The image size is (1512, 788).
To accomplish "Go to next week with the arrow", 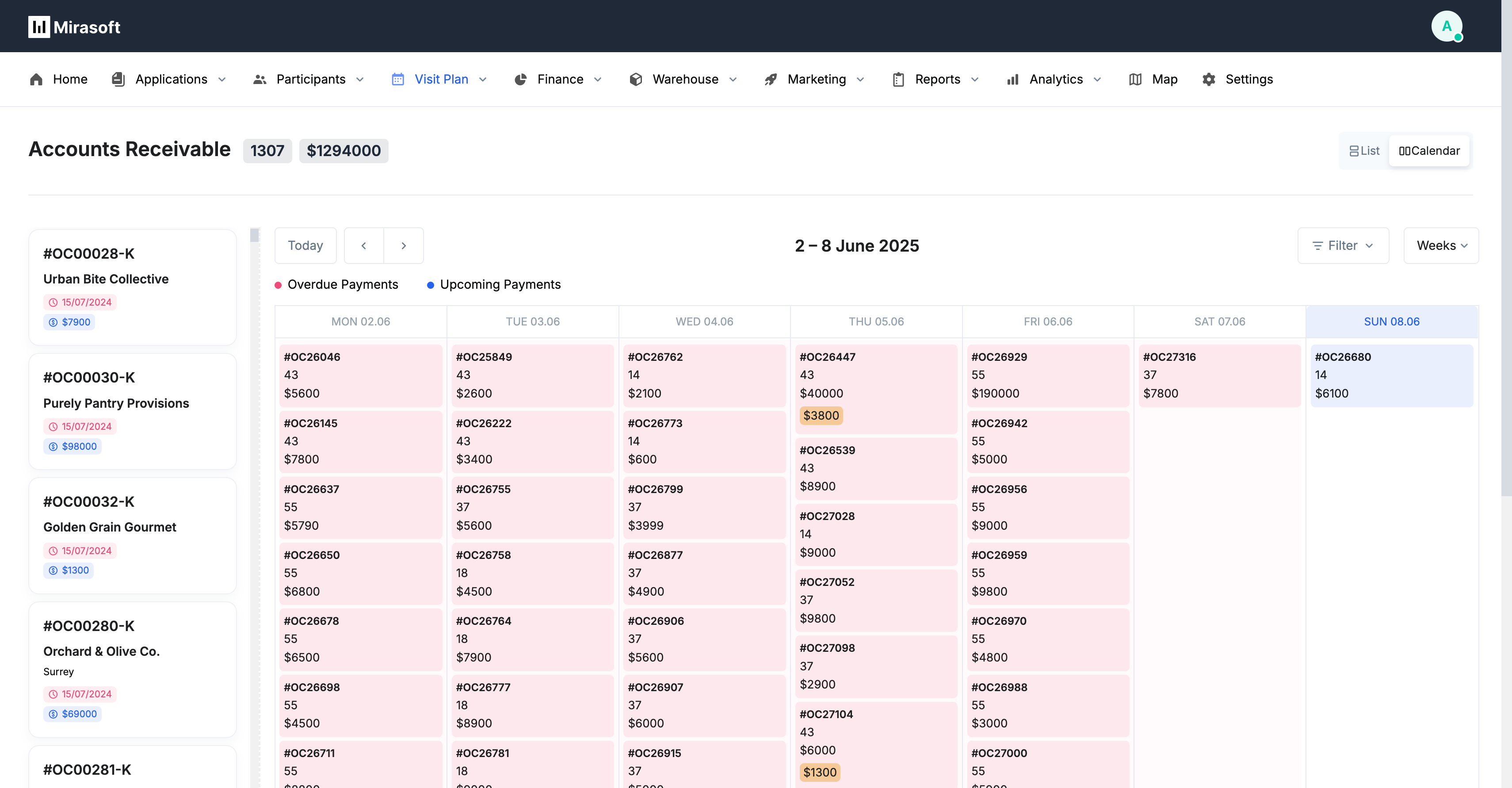I will pyautogui.click(x=403, y=245).
